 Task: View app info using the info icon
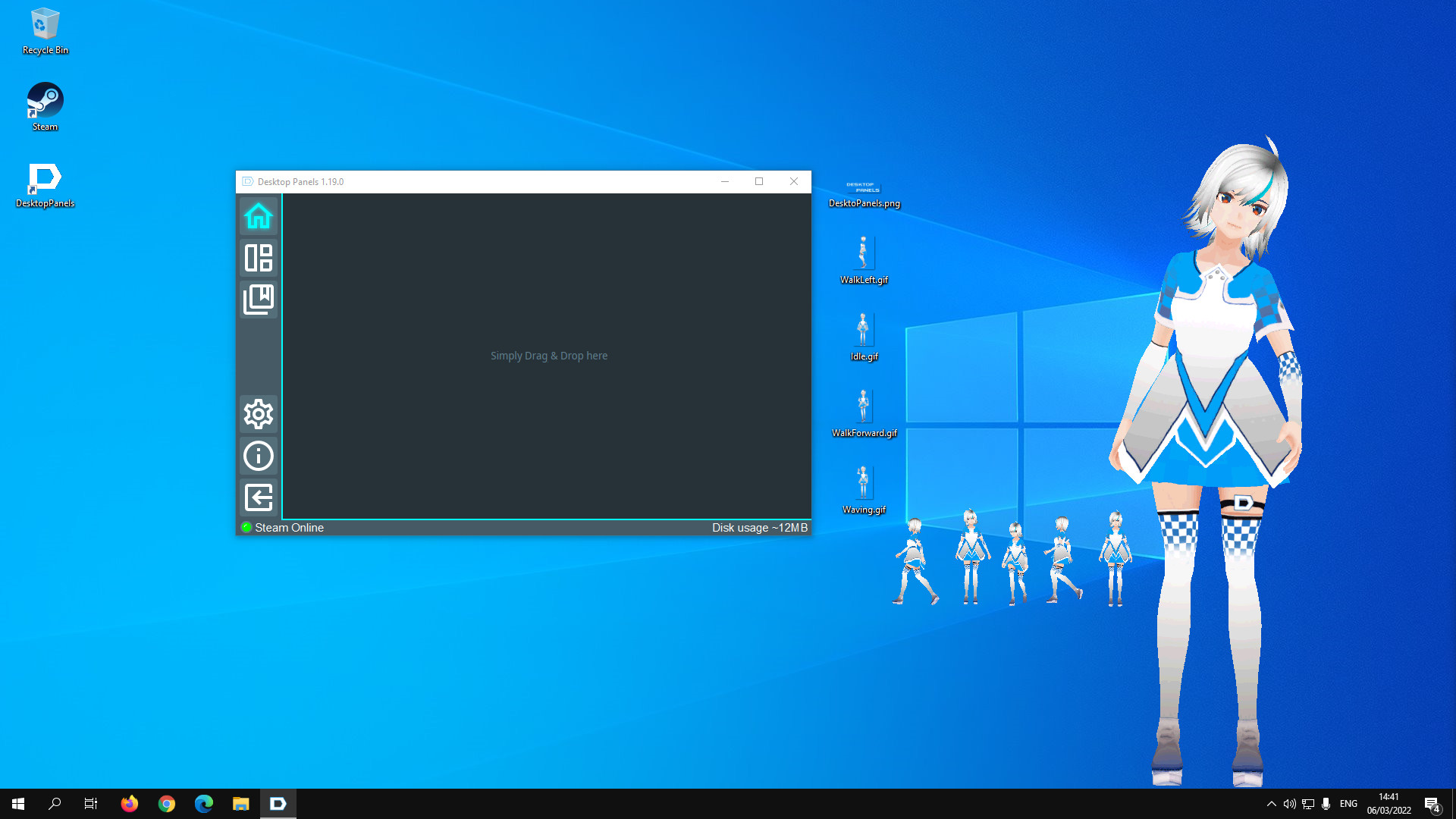259,456
